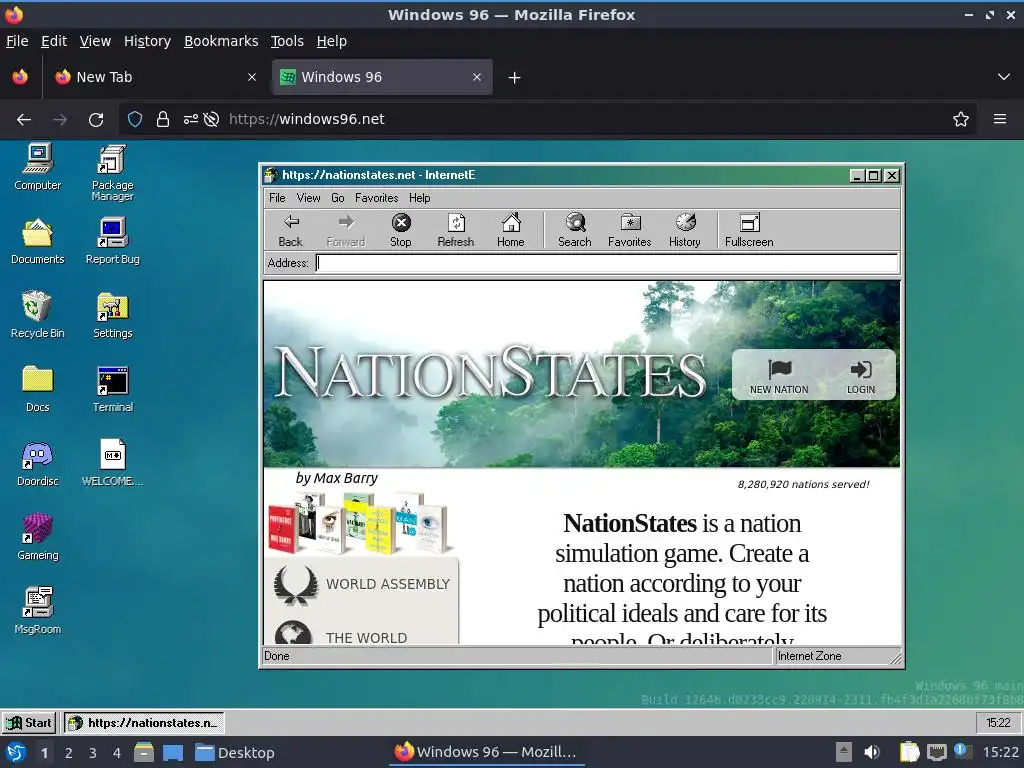Viewport: 1024px width, 768px height.
Task: Click the site padlock icon
Action: [x=163, y=120]
